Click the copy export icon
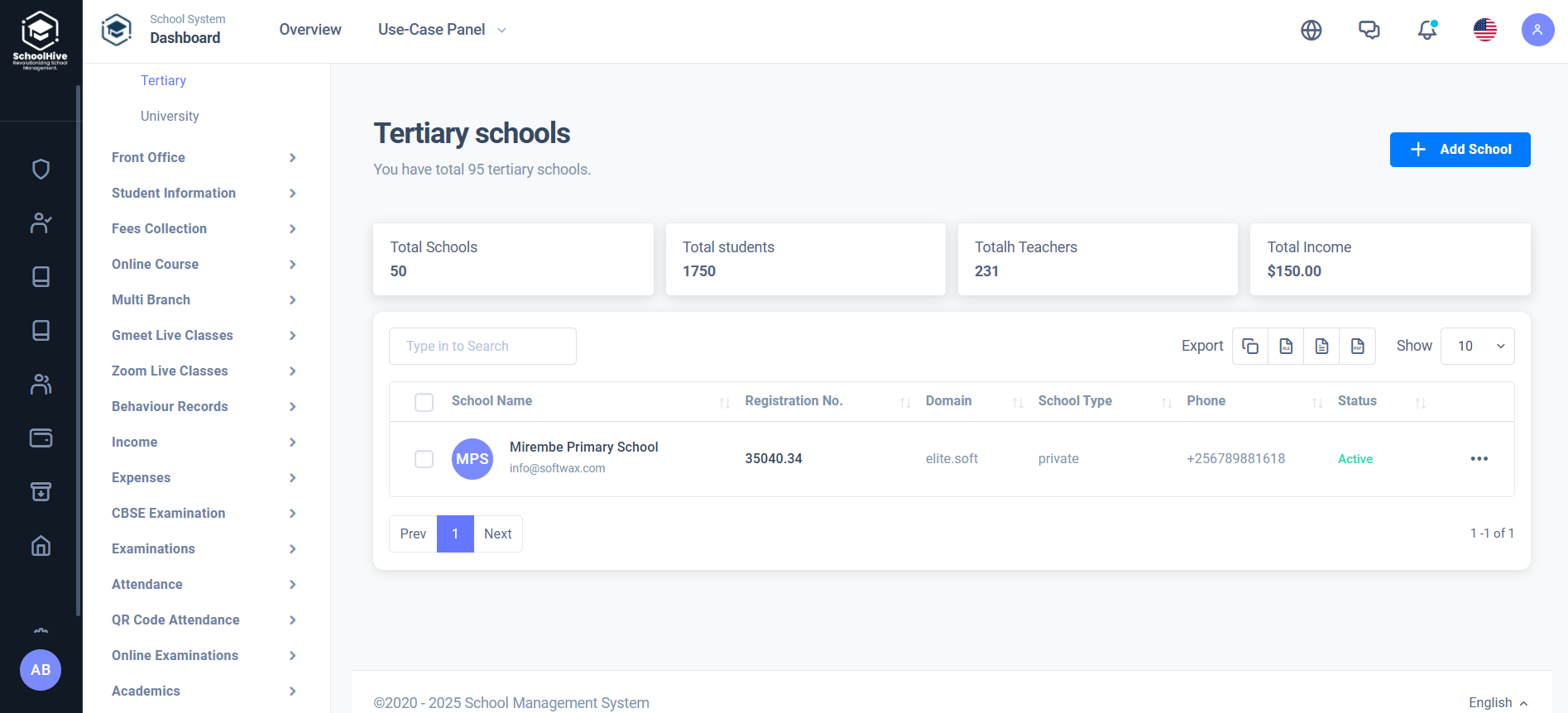The image size is (1568, 713). click(x=1250, y=347)
